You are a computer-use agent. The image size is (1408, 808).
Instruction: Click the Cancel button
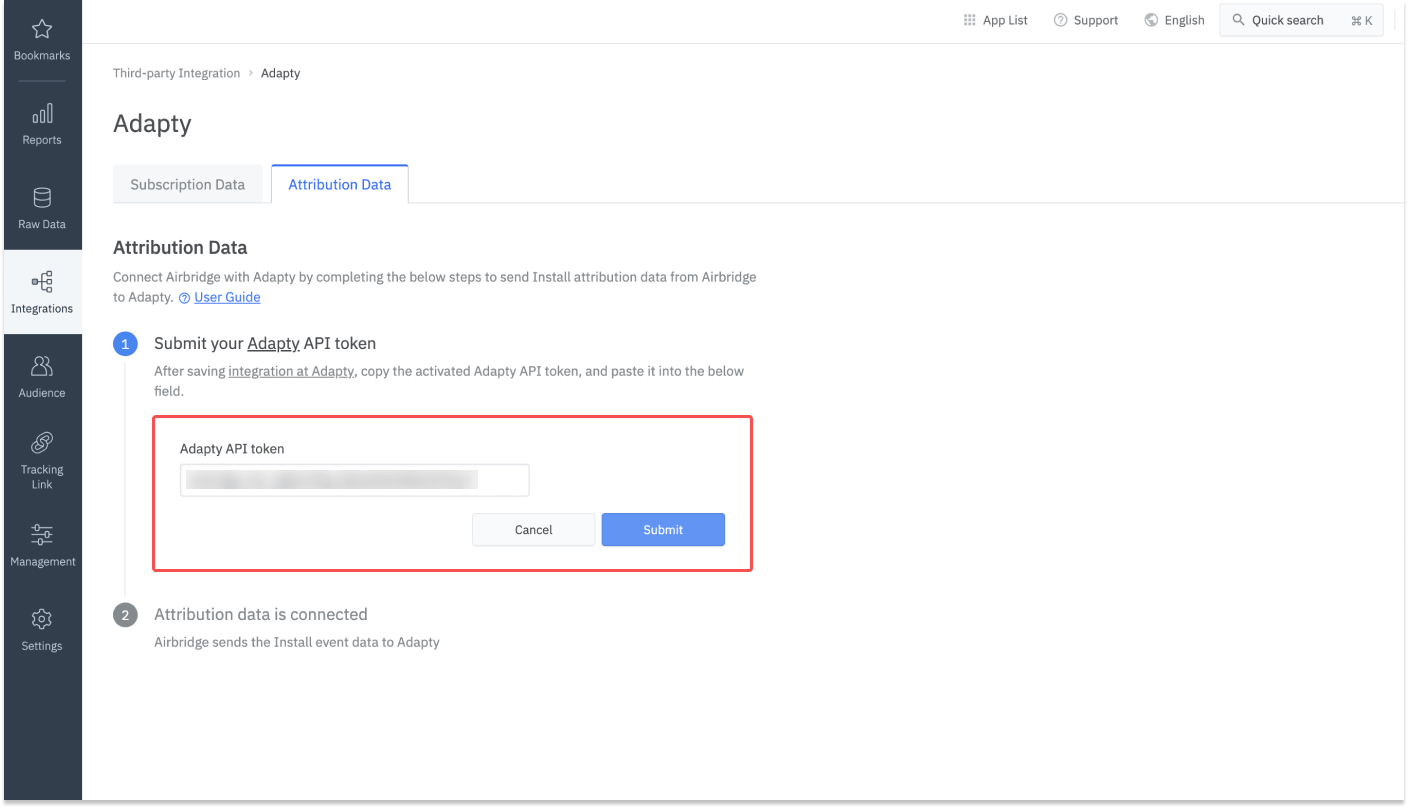point(534,530)
